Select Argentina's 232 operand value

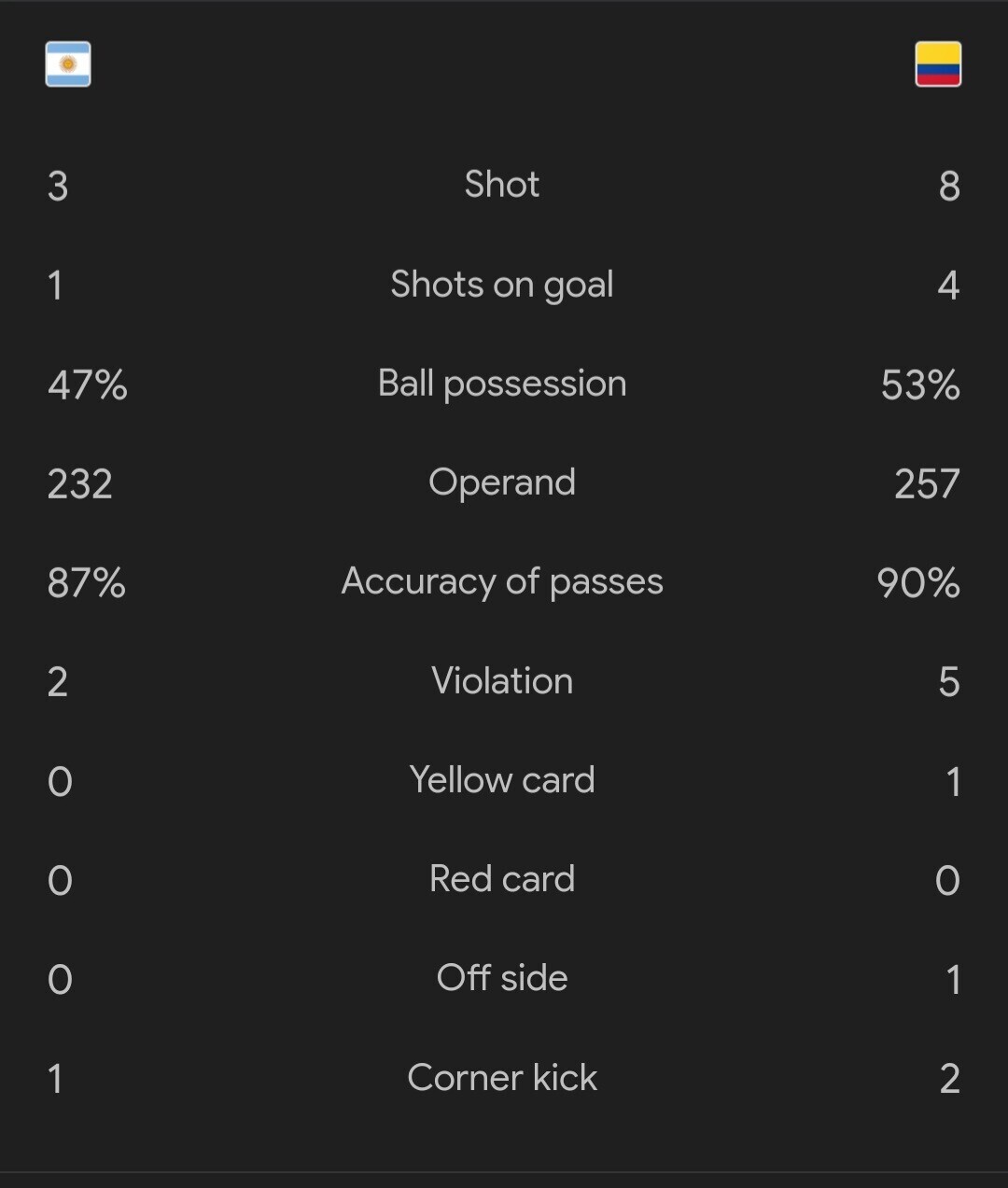[x=80, y=483]
